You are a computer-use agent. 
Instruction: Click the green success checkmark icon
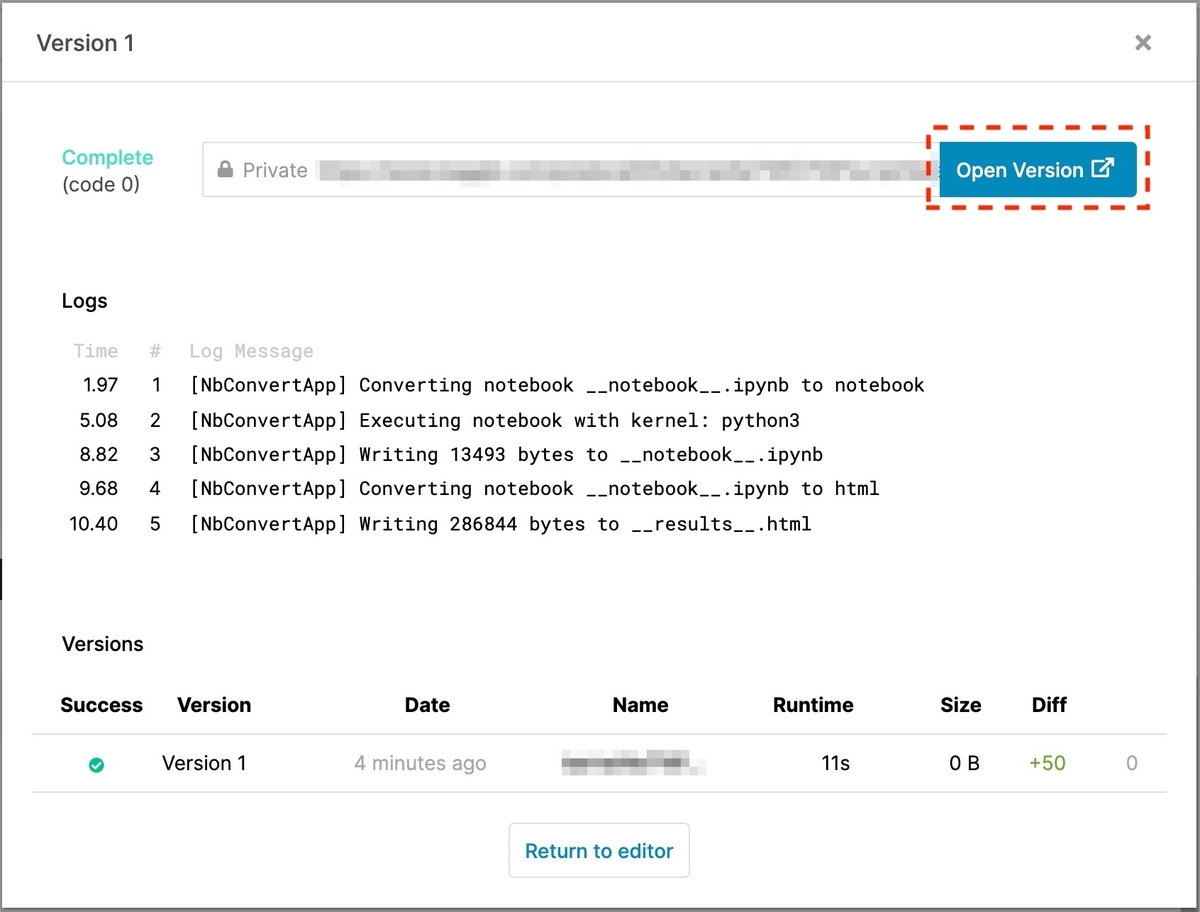96,765
